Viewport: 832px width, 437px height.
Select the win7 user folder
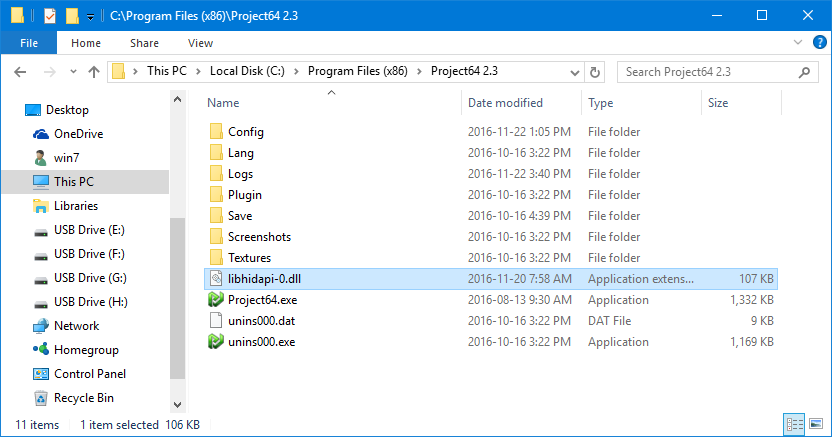66,158
